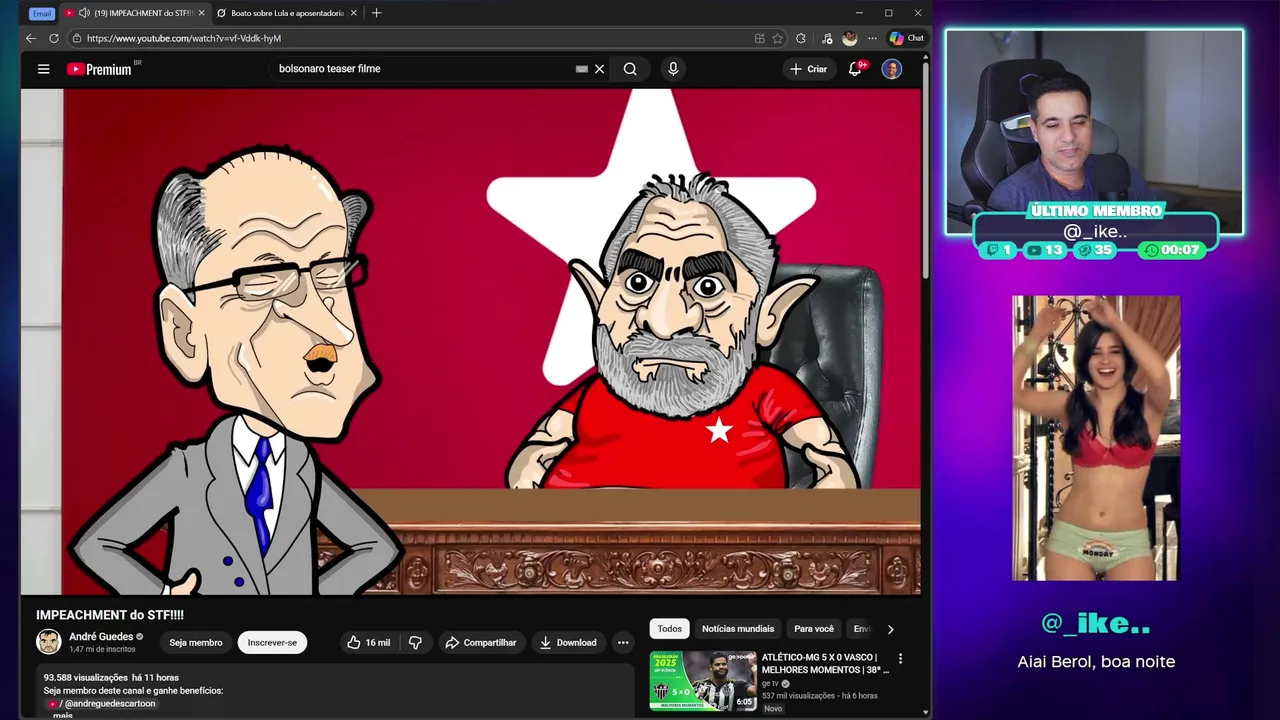Click the video title IMPEACHMENT do STF!!!!
Viewport: 1280px width, 720px height.
coord(110,615)
